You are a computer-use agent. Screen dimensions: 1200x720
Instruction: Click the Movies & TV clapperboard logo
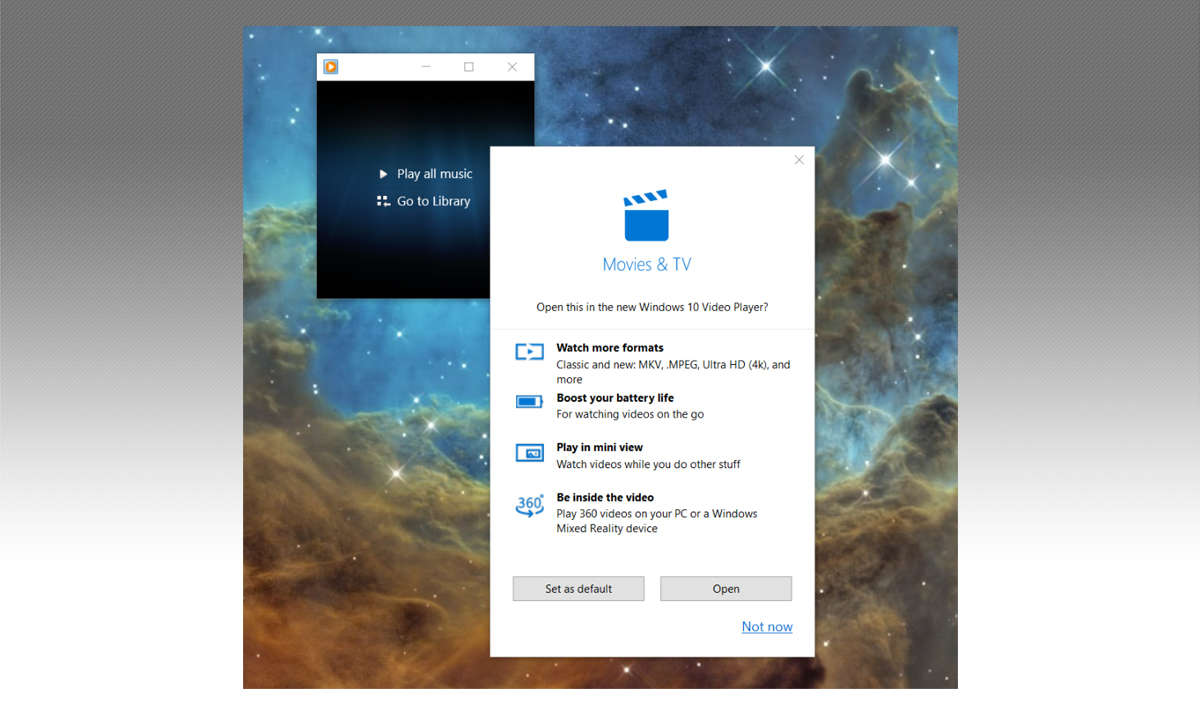tap(646, 215)
